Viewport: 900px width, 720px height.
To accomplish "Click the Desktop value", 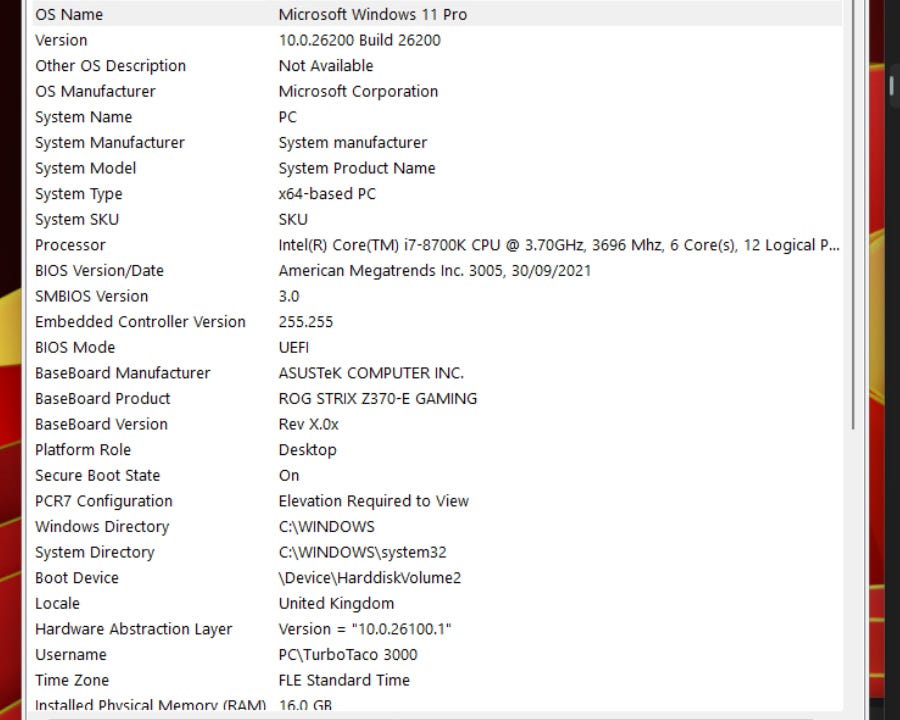I will pyautogui.click(x=307, y=450).
